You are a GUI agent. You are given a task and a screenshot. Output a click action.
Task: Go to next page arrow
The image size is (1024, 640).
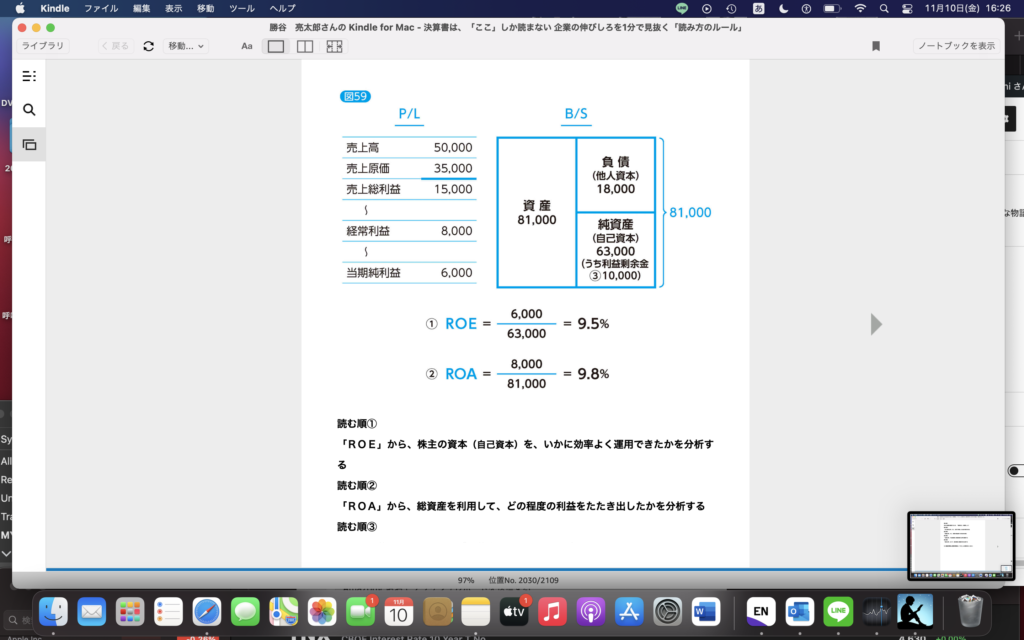pos(876,324)
